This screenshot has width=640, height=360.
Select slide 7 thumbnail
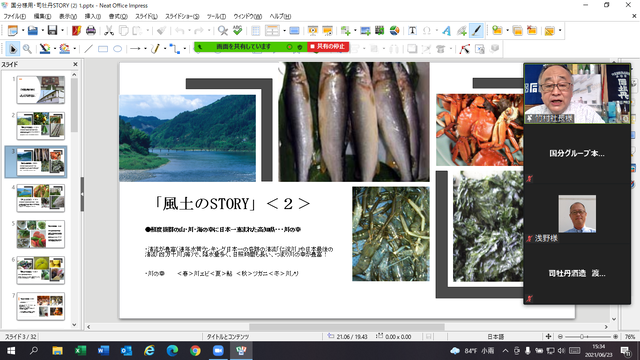pos(40,306)
